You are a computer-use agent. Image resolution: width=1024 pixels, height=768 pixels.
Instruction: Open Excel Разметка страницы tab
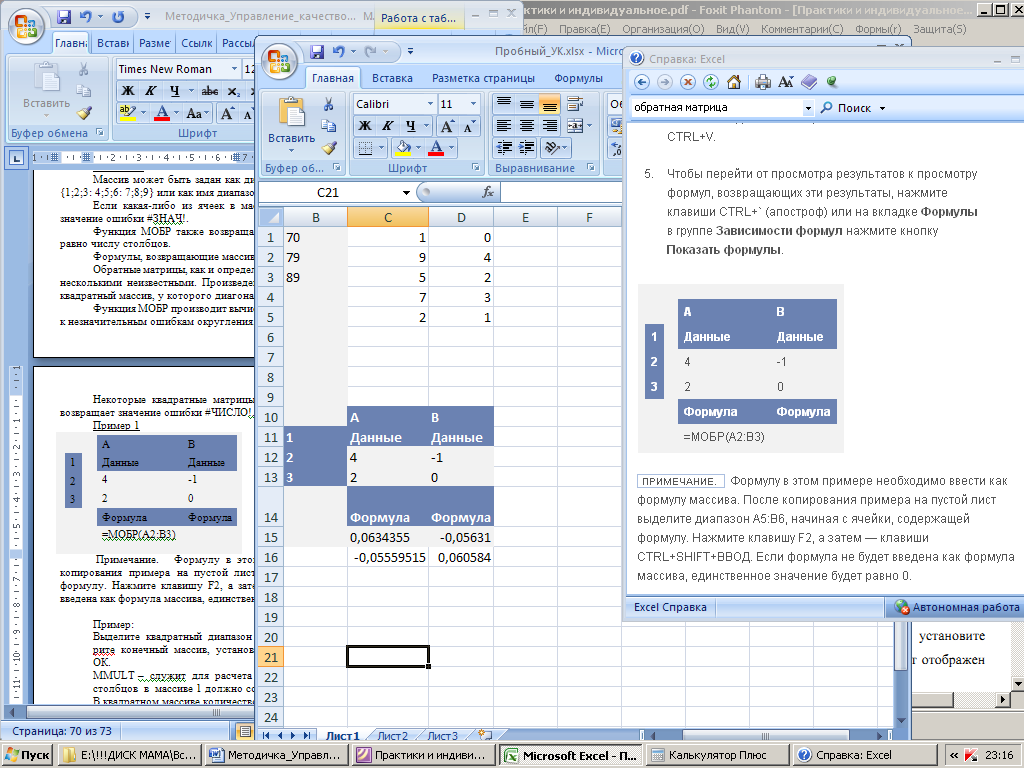click(483, 78)
